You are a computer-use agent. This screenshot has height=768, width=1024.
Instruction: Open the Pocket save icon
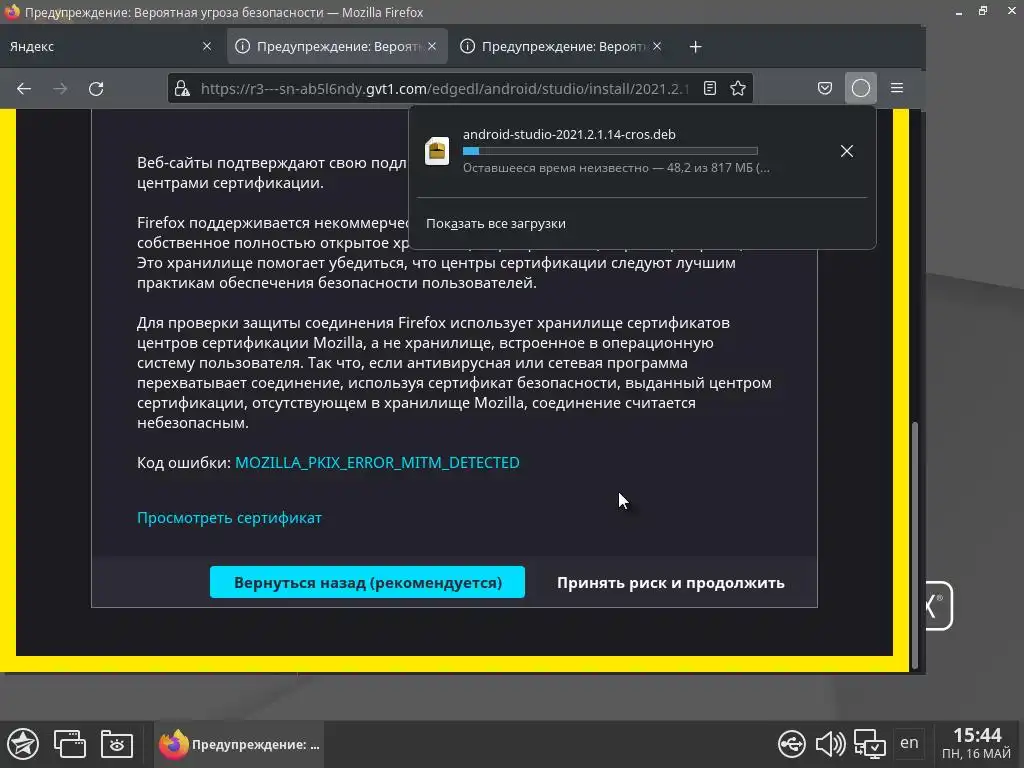click(825, 88)
